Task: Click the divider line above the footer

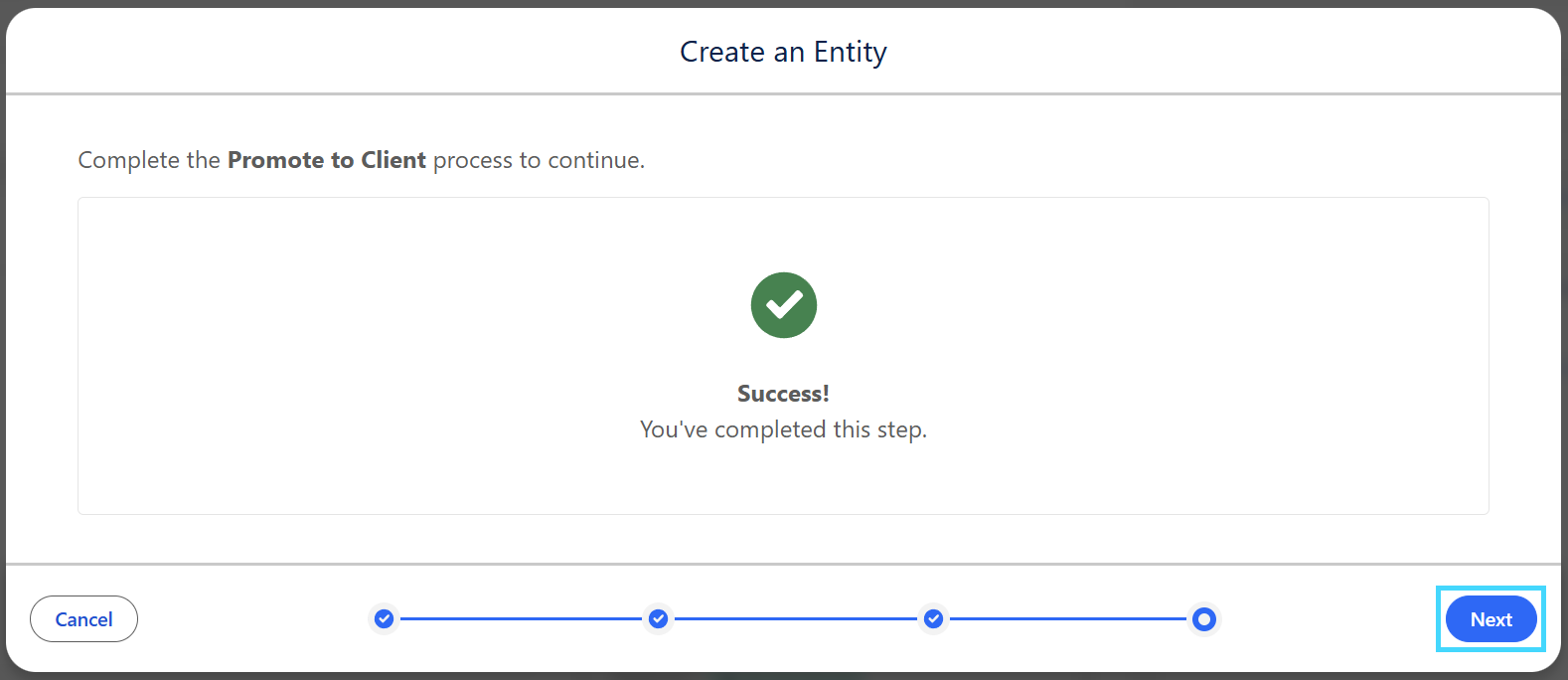Action: click(783, 564)
